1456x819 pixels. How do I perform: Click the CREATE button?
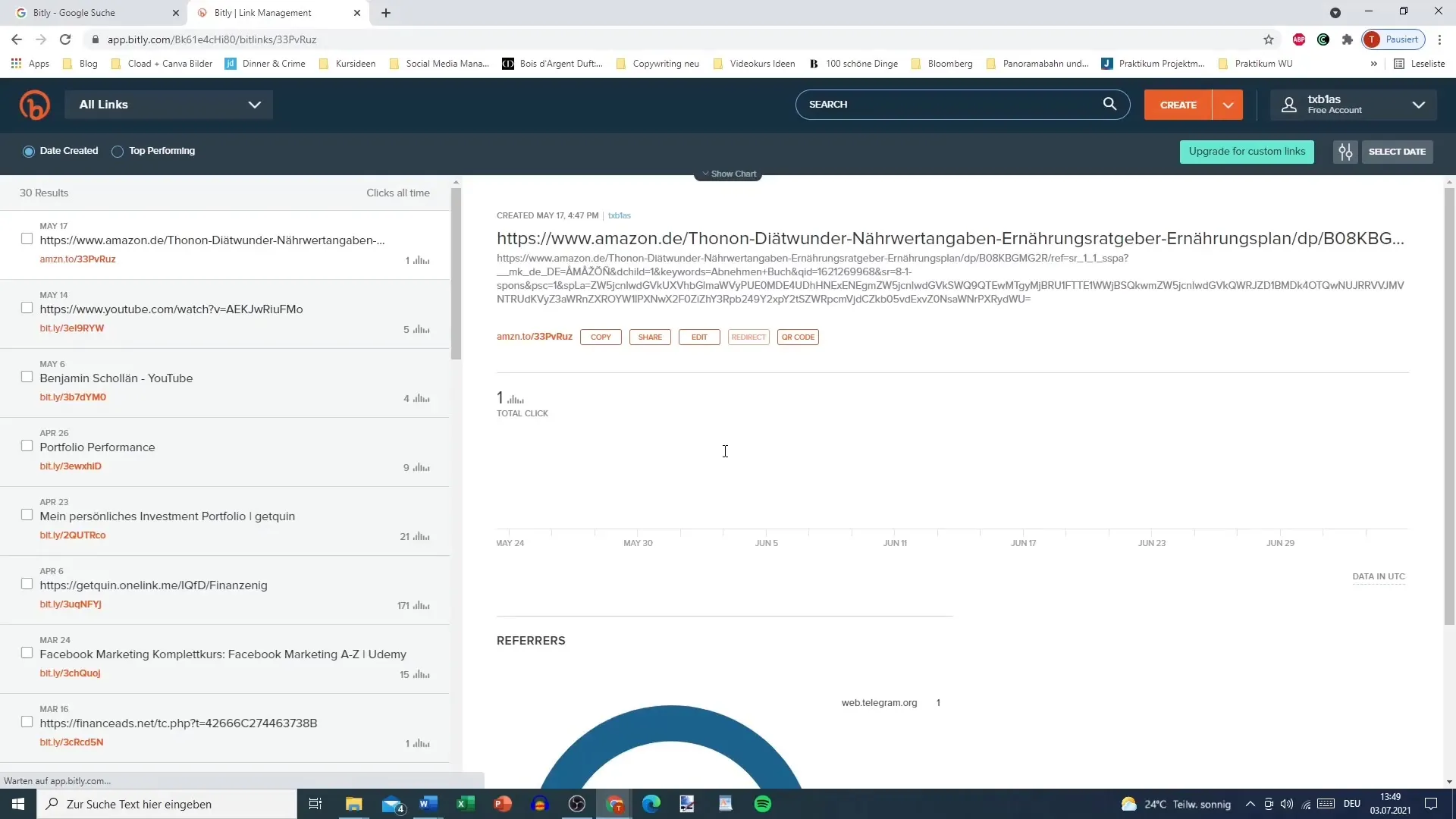tap(1178, 105)
